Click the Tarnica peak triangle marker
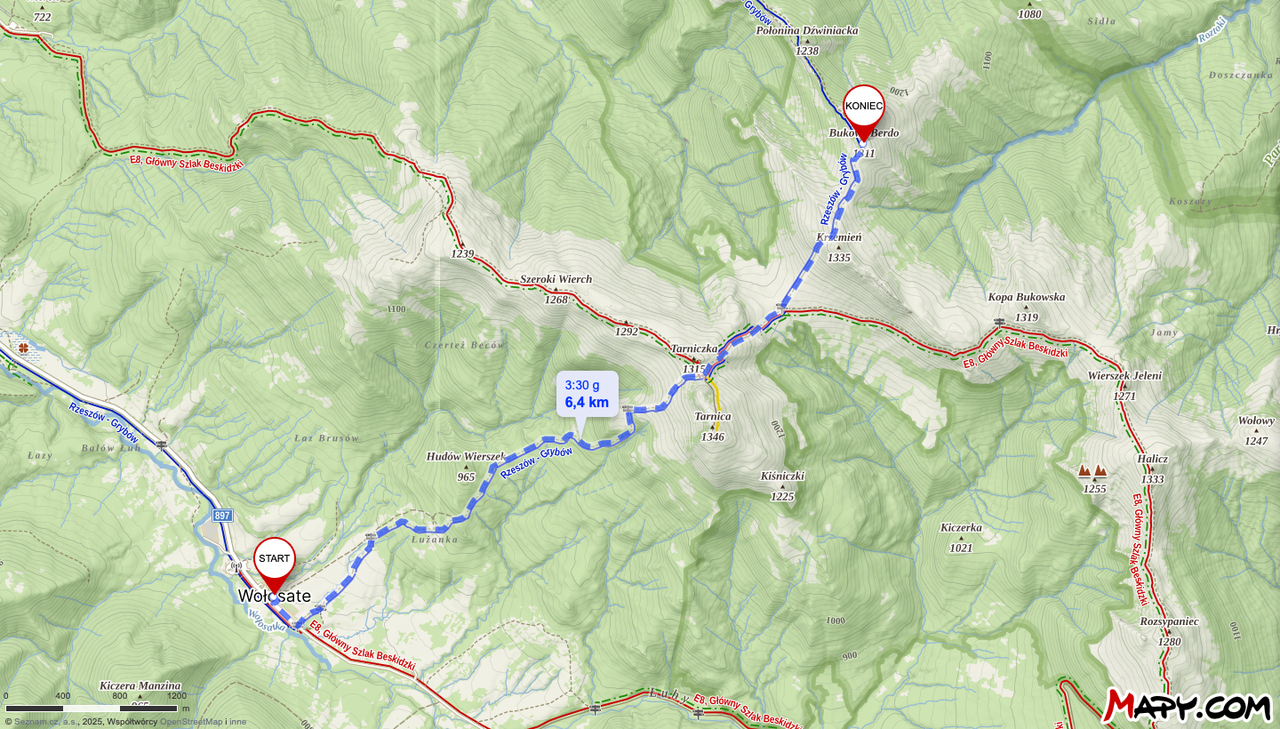The image size is (1280, 729). pos(713,427)
